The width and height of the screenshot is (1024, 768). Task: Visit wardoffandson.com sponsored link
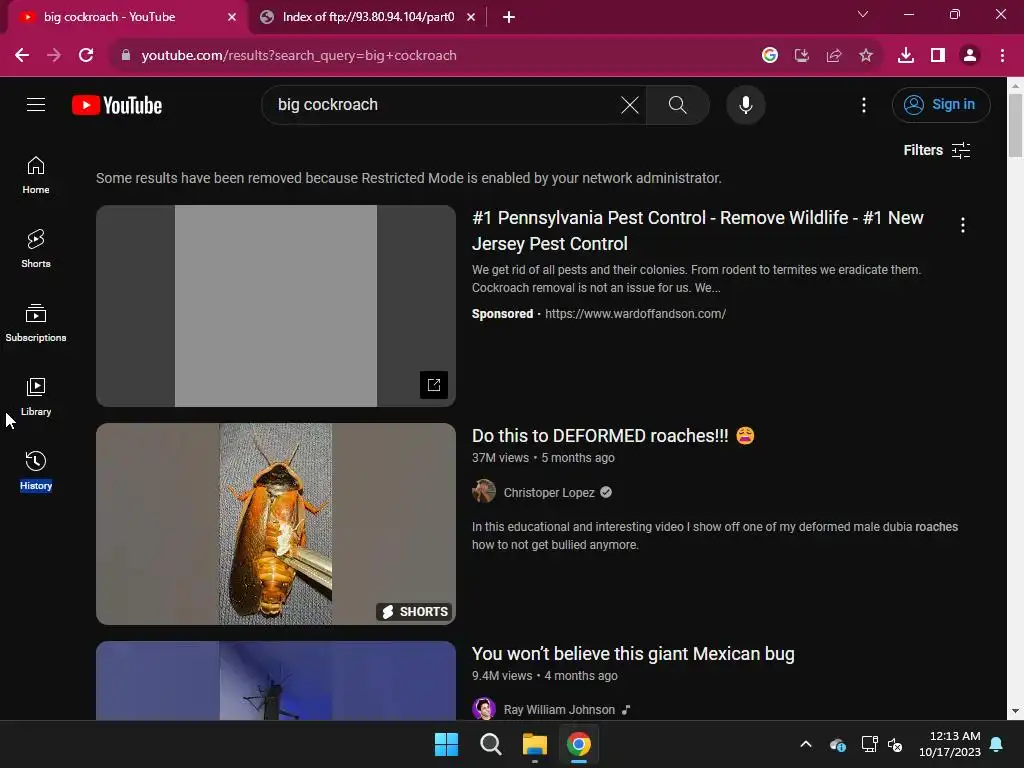635,313
